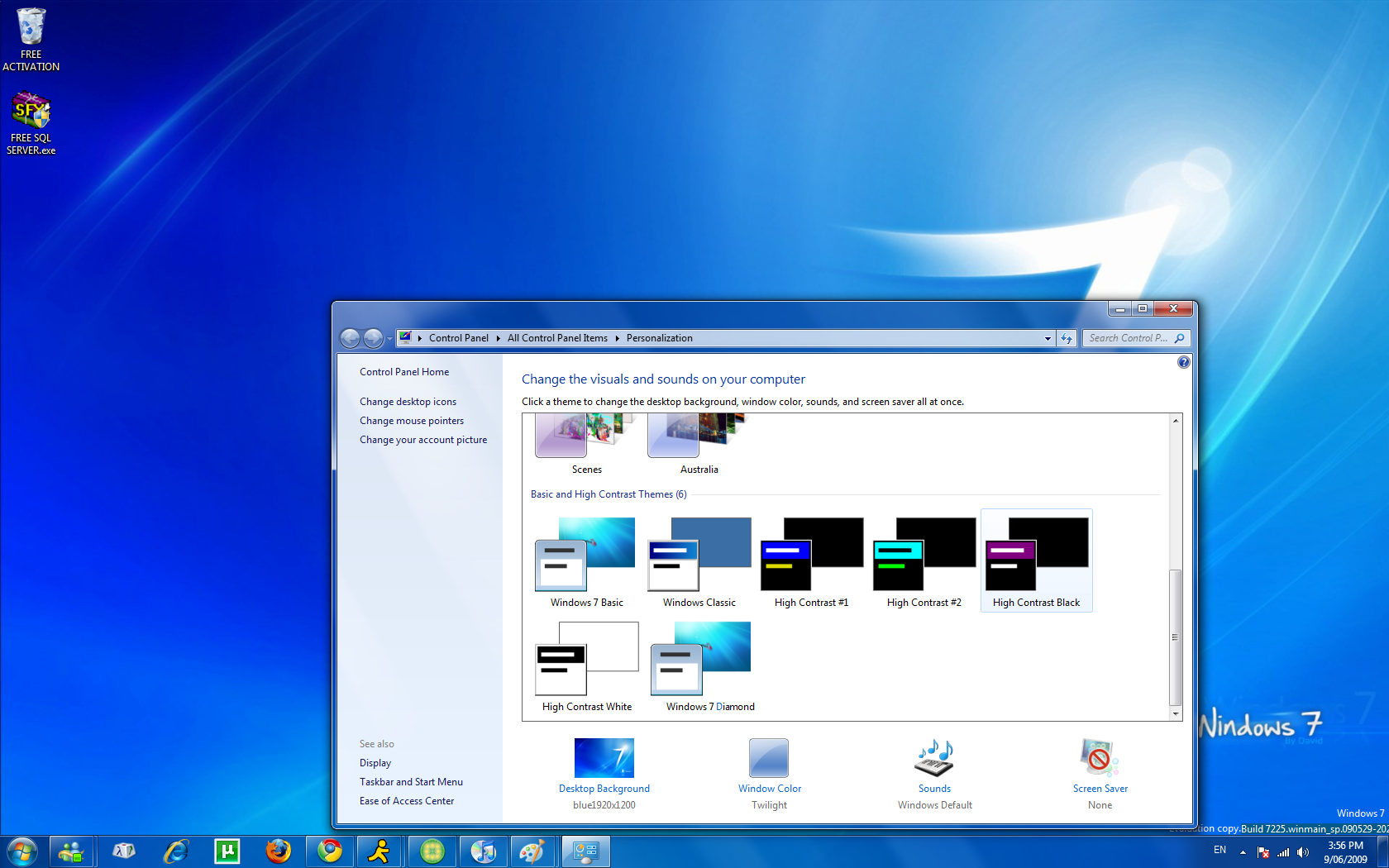Go to All Control Panel Items breadcrumb
Screen dimensions: 1389x868
point(557,338)
